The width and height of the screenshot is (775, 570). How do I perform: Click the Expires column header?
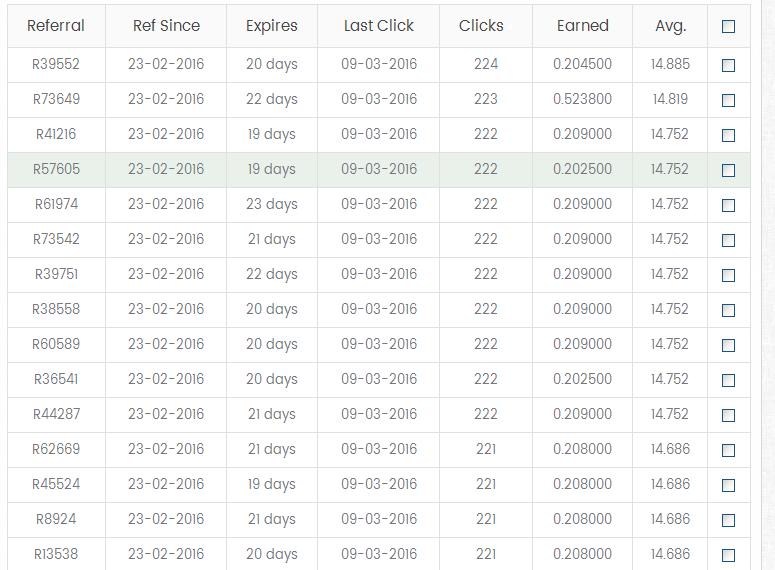[x=272, y=26]
